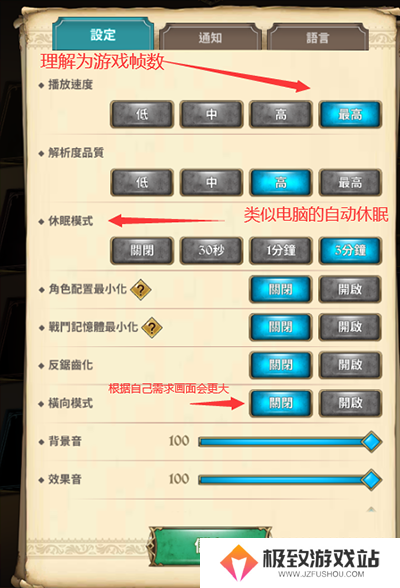Viewport: 400px width, 588px height.
Task: Open help icon beside 戰鬥記憶體最小化
Action: 152,328
